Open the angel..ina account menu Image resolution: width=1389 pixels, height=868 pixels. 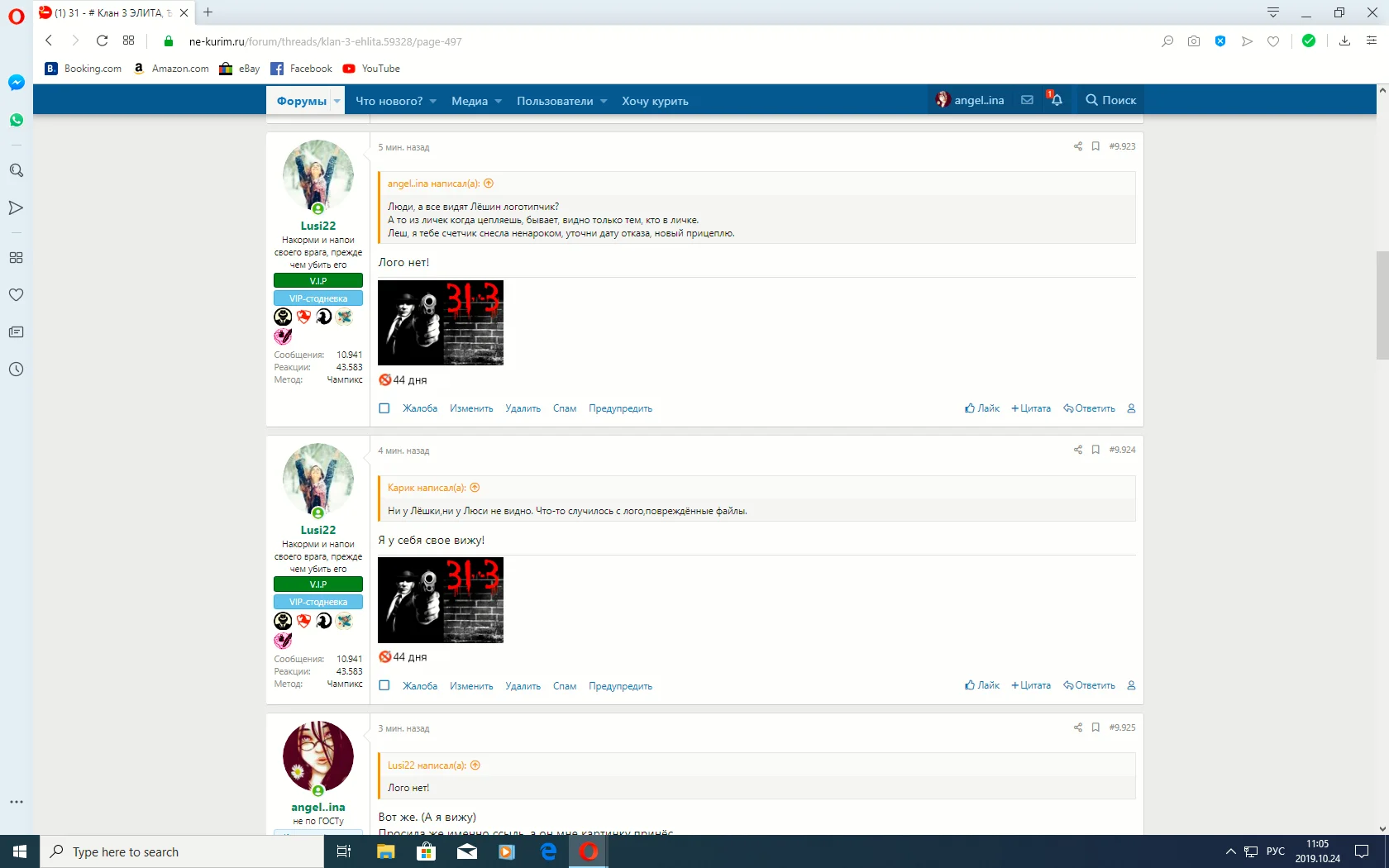pos(970,100)
